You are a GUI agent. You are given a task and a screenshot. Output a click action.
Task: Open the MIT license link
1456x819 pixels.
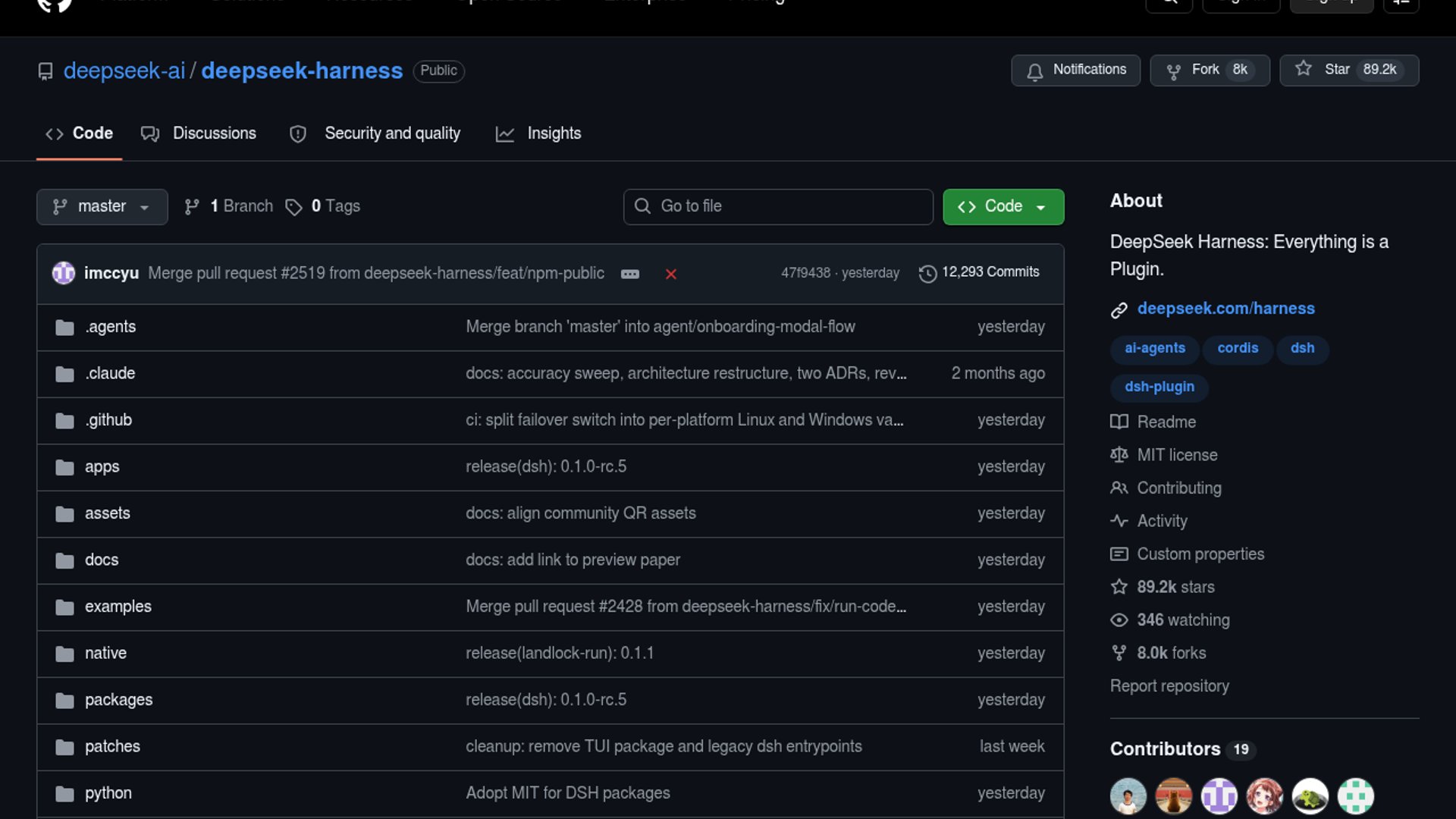pyautogui.click(x=1164, y=455)
